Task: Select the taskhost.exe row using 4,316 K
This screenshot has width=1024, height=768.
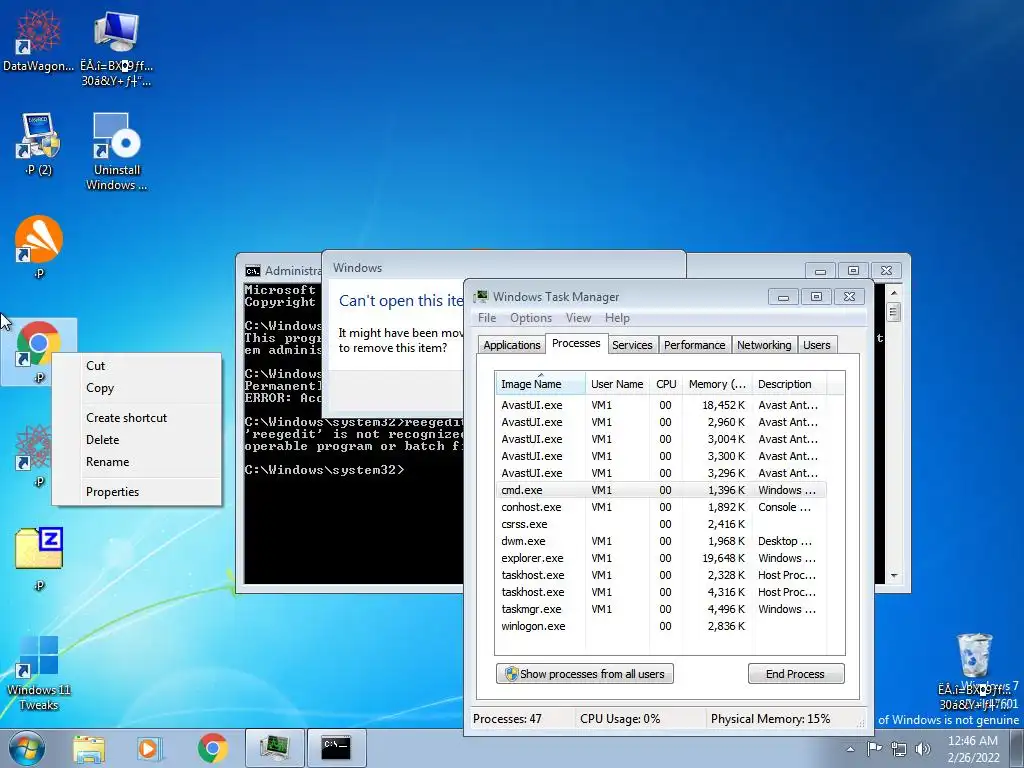Action: click(x=661, y=592)
